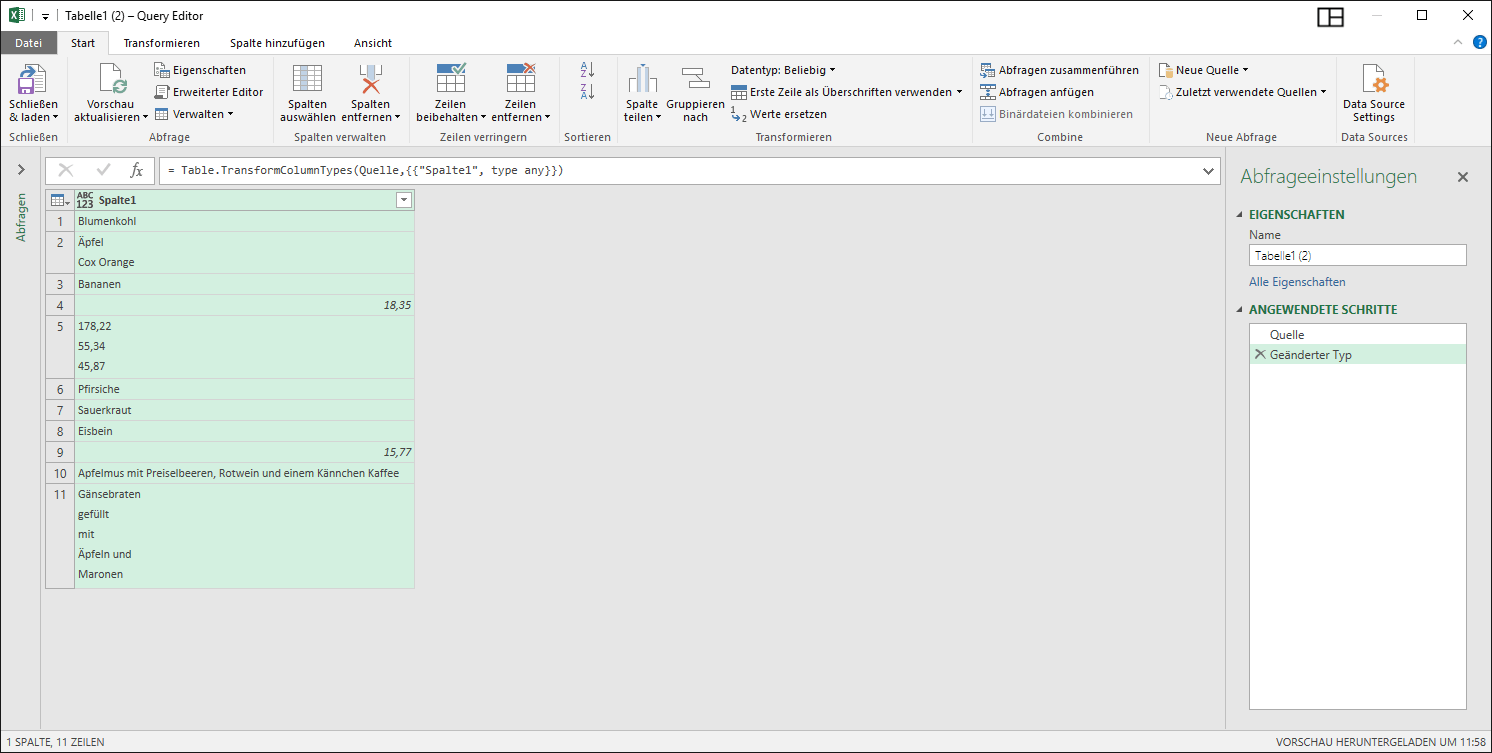Click the Alle Eigenschaften link
The image size is (1492, 753).
pos(1297,282)
